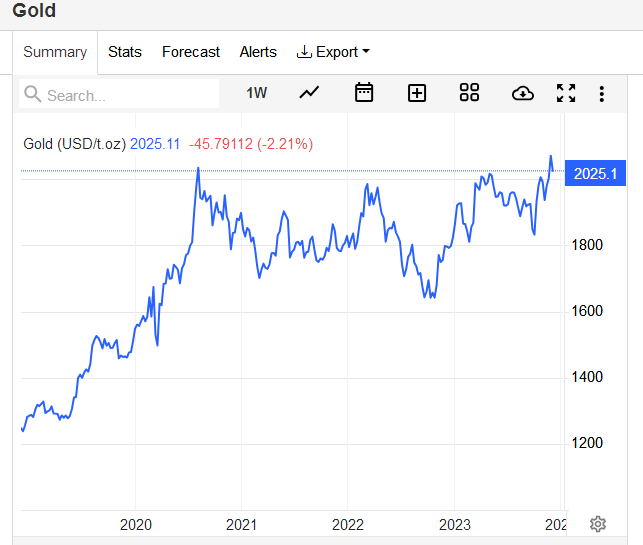Open the chart type line icon

click(309, 93)
